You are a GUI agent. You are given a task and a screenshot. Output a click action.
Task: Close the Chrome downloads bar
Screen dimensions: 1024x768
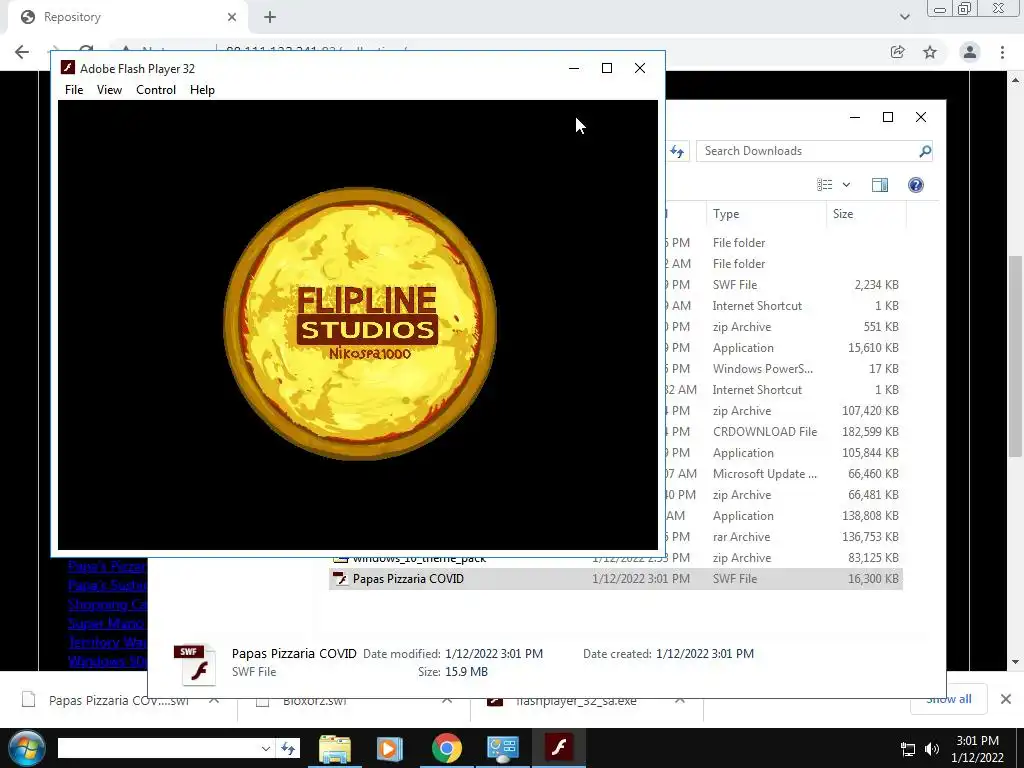(x=1006, y=699)
